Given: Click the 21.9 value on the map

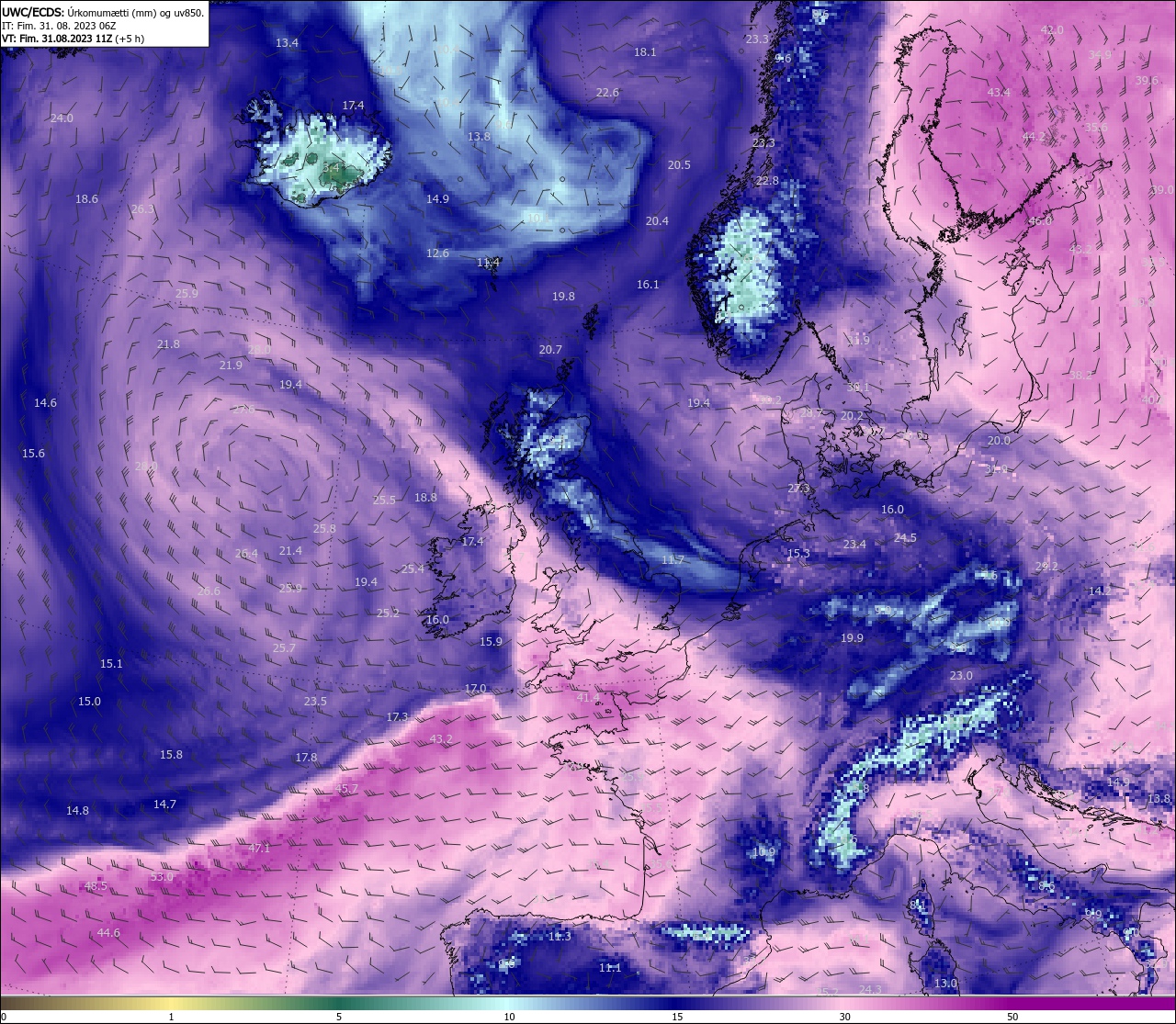Looking at the screenshot, I should [x=231, y=366].
